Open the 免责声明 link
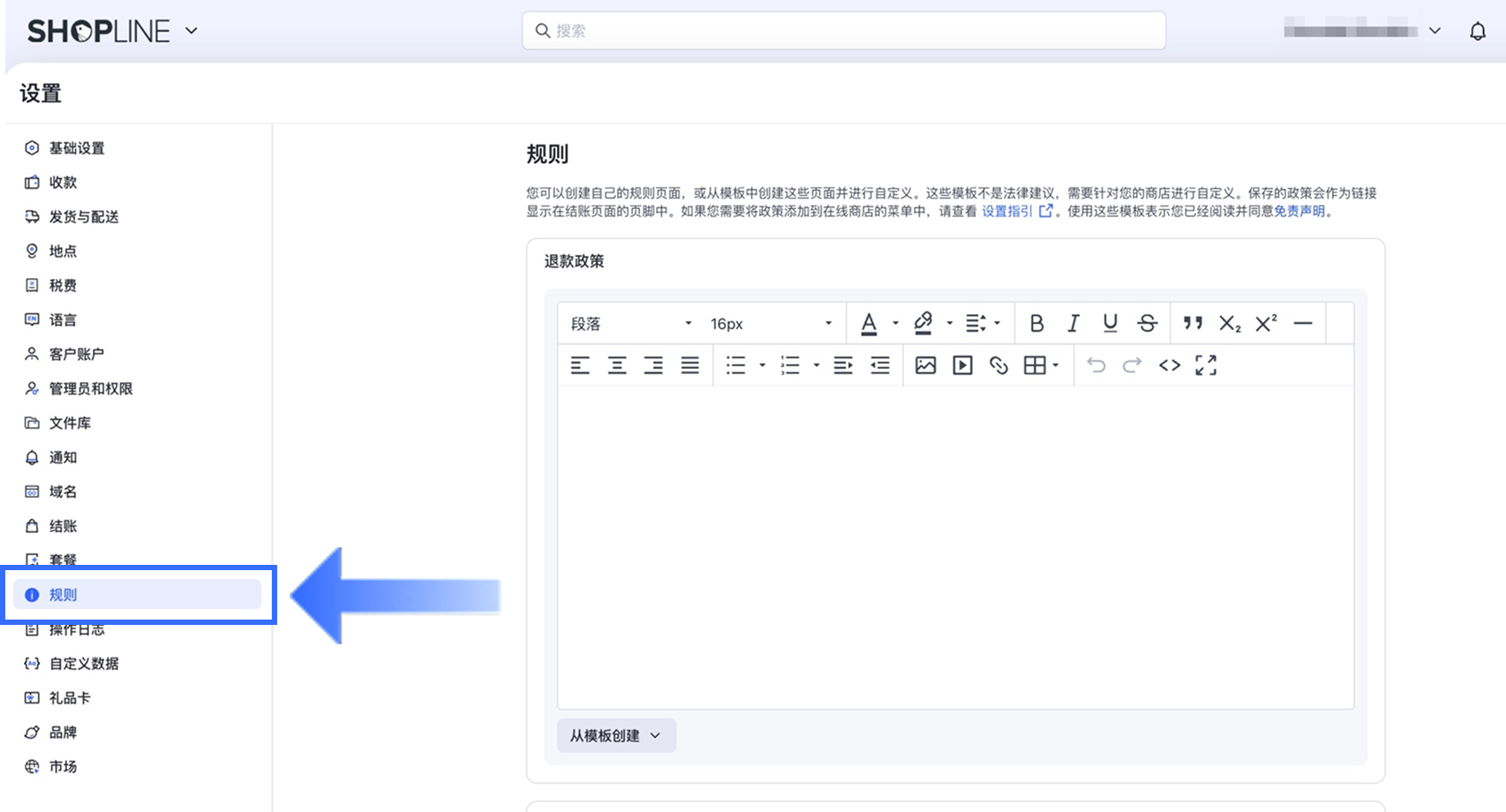Screen dimensions: 1506x812 click(1299, 211)
